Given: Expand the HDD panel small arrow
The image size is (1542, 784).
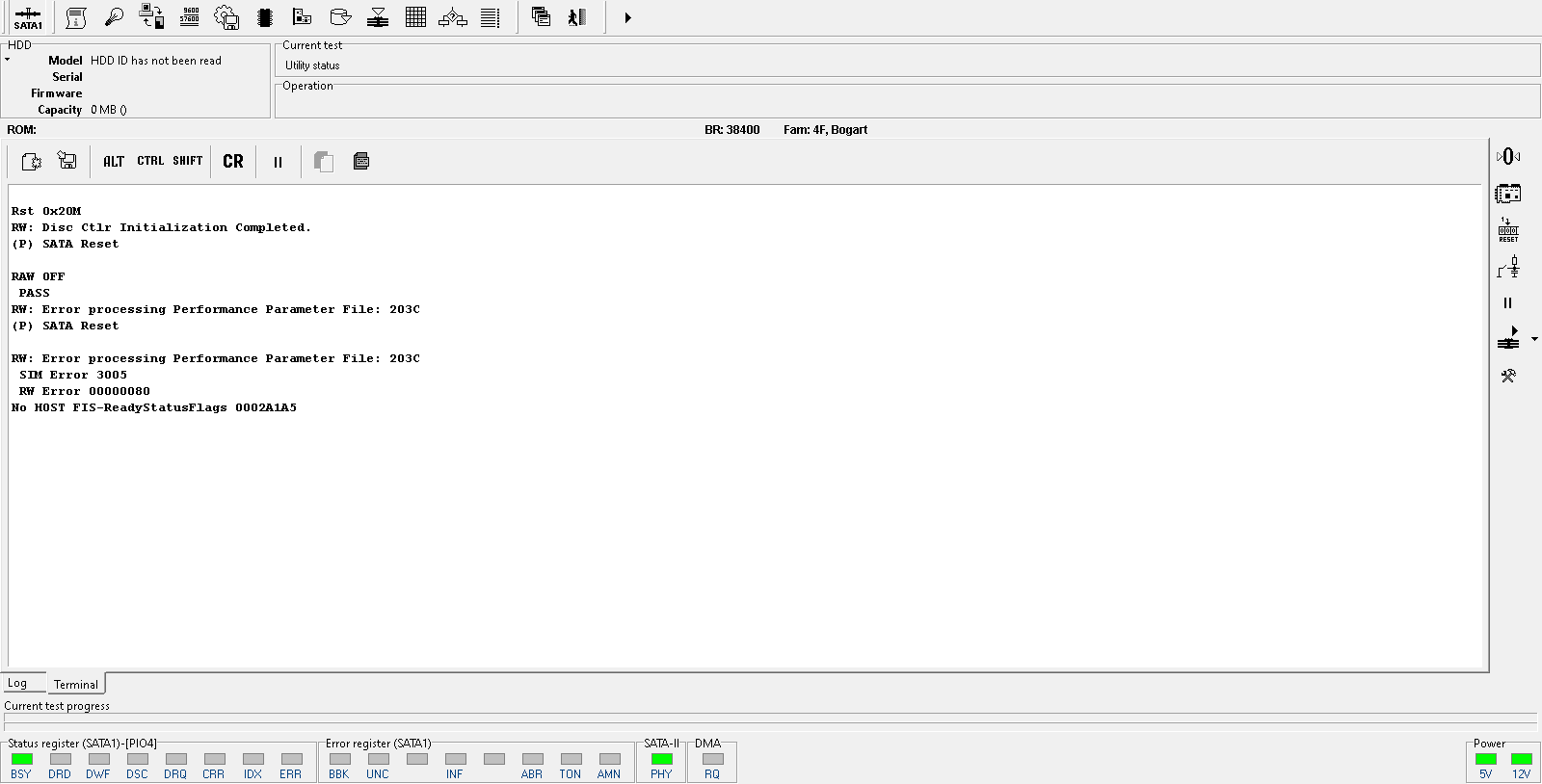Looking at the screenshot, I should click(7, 60).
